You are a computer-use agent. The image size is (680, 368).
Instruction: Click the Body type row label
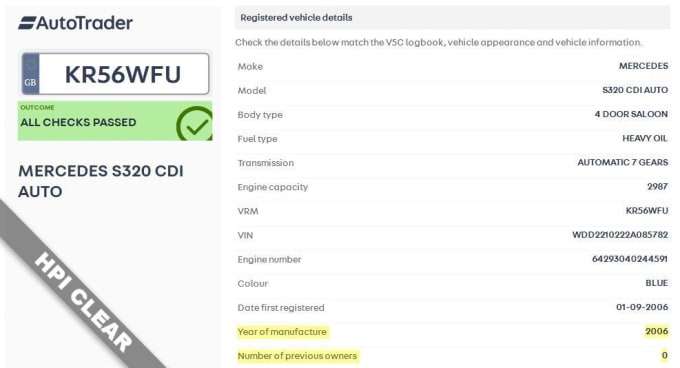(x=260, y=115)
